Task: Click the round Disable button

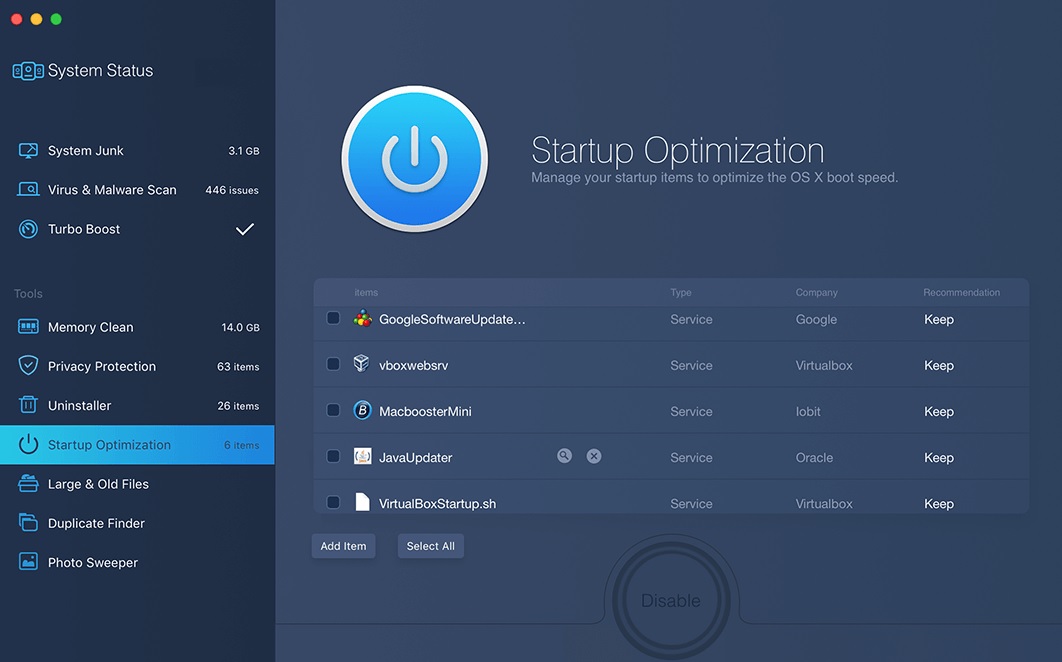Action: point(671,600)
